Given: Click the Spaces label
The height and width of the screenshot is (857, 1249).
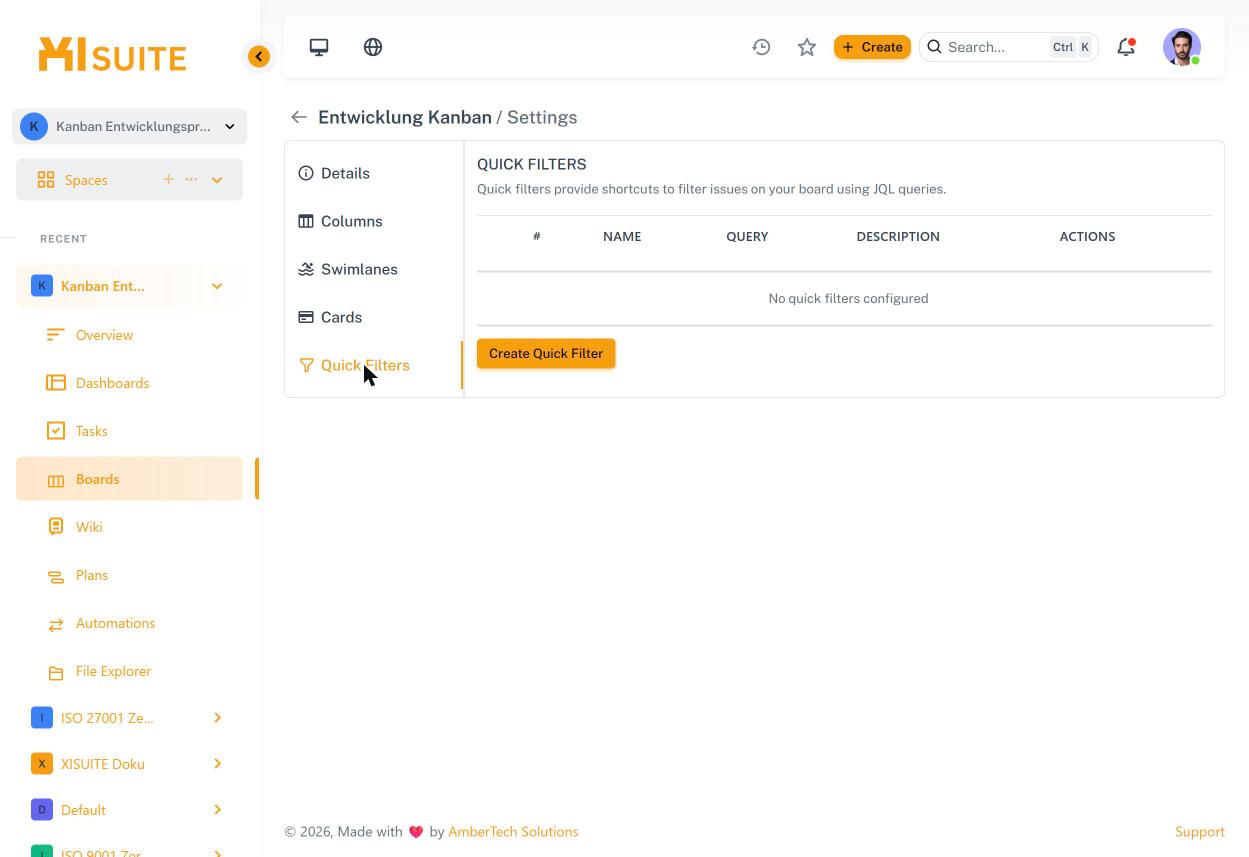Looking at the screenshot, I should [86, 180].
